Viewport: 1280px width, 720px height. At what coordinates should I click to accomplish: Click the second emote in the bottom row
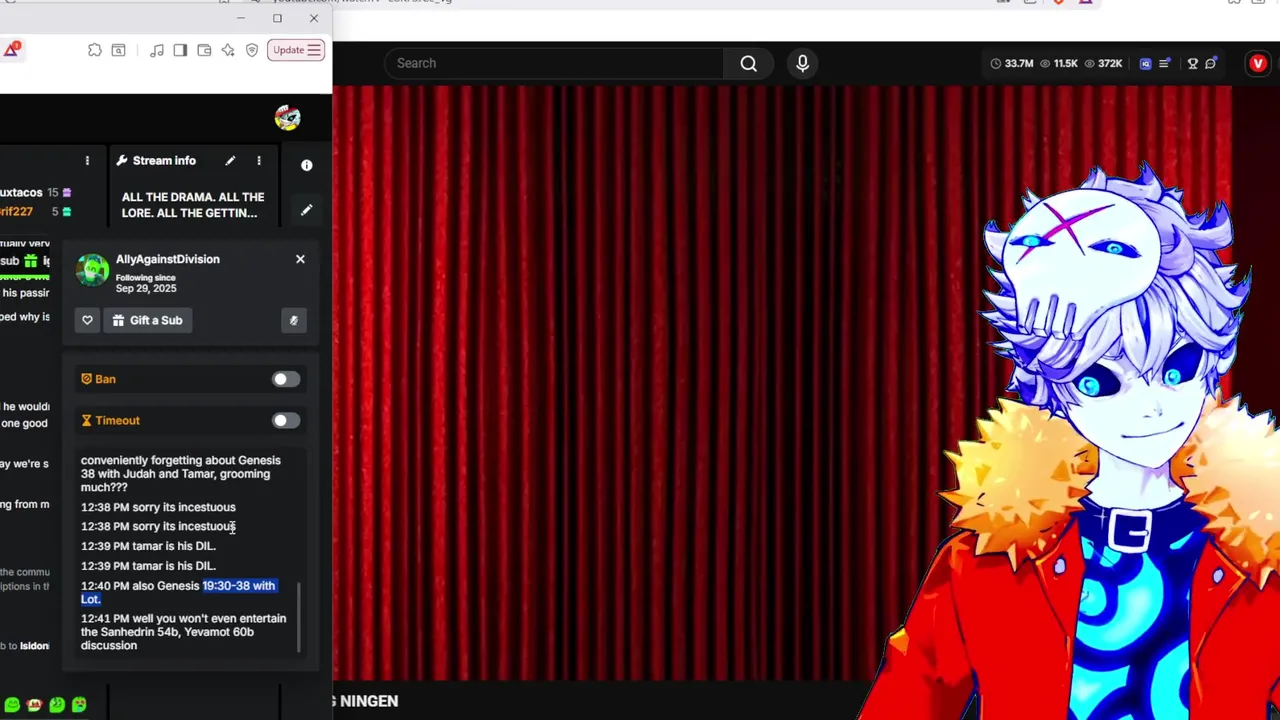[35, 705]
